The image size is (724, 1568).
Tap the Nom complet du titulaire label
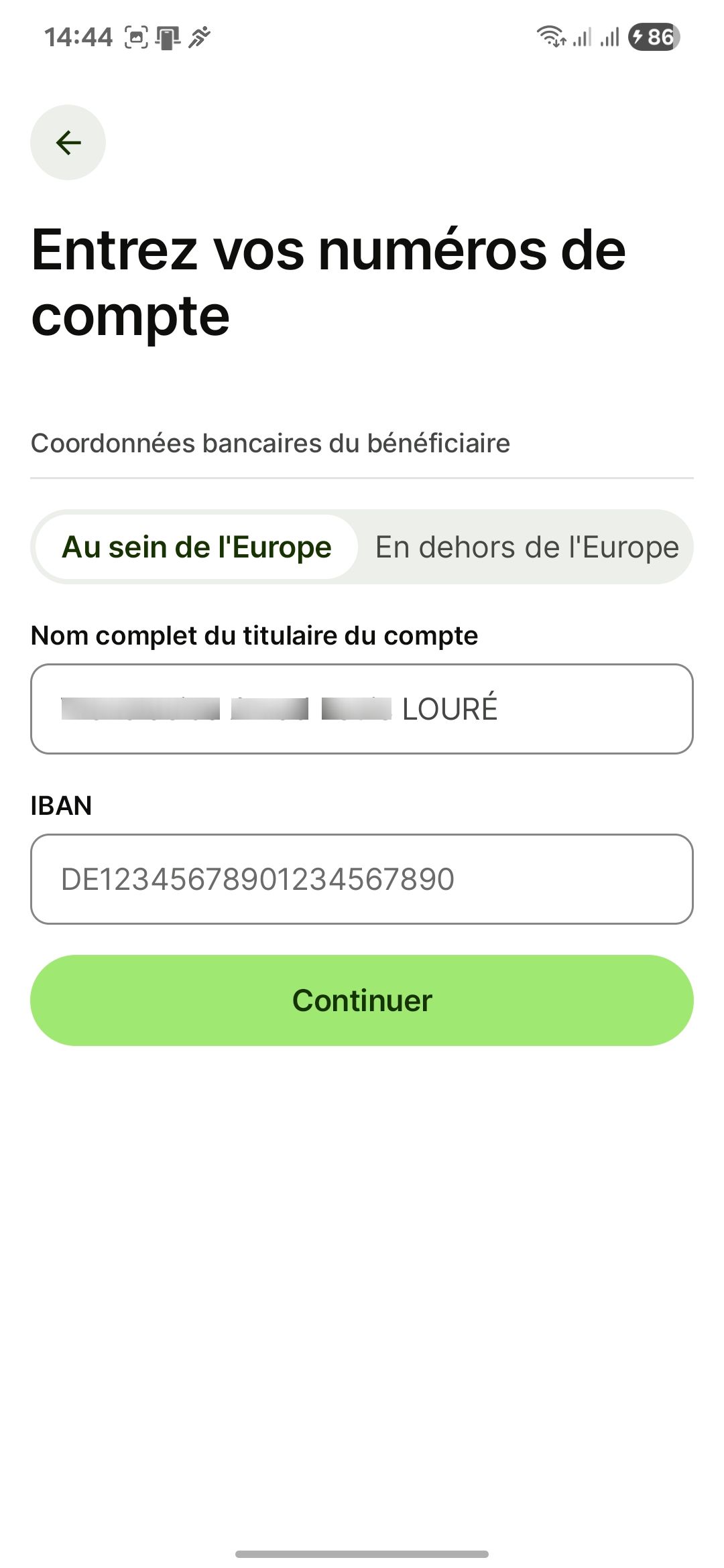pos(254,635)
